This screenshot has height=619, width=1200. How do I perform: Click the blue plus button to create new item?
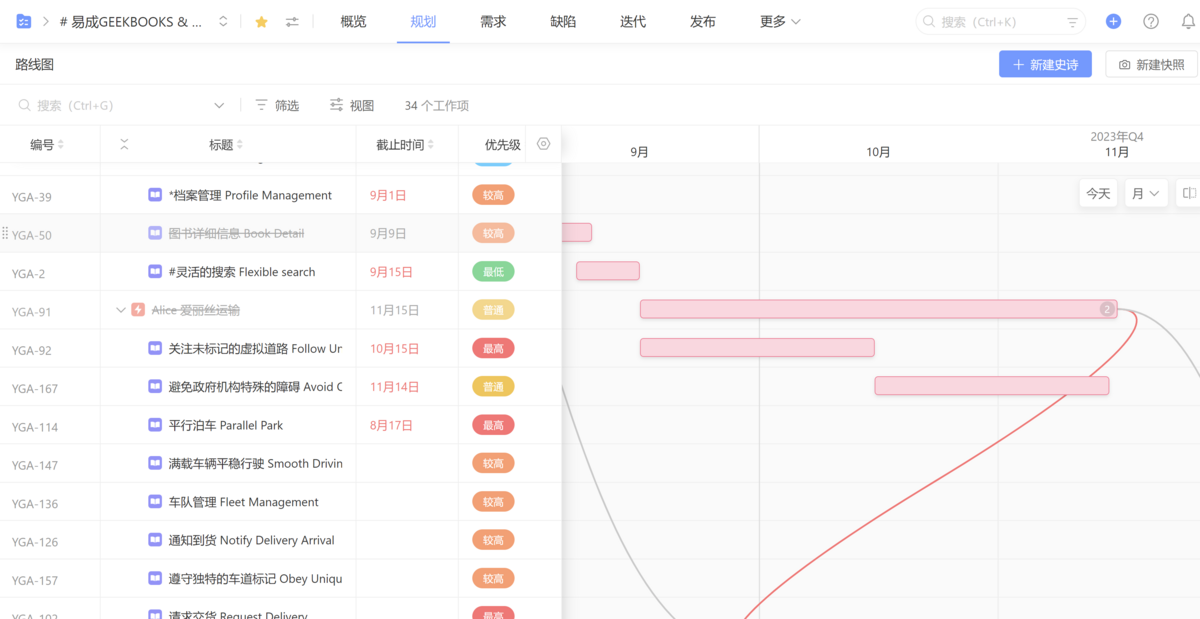(x=1113, y=20)
